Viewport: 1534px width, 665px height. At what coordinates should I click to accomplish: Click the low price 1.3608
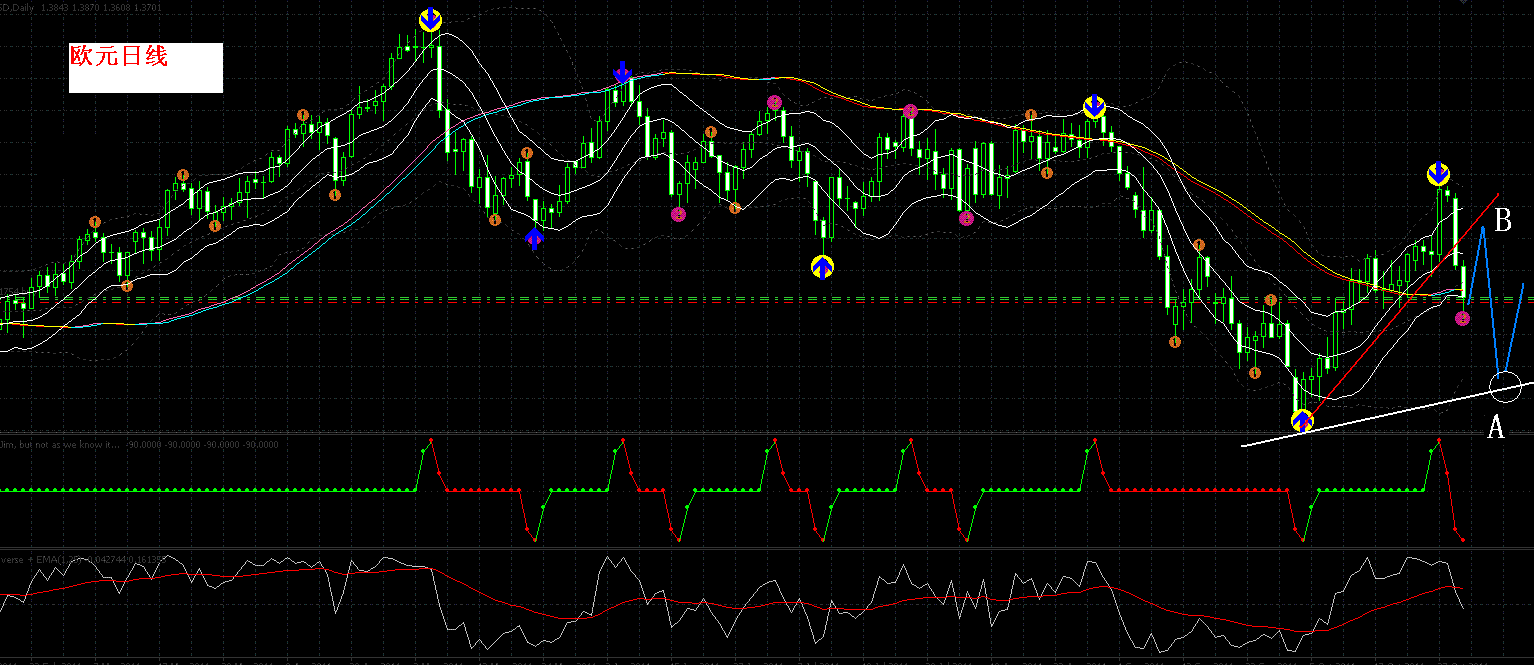pos(117,8)
